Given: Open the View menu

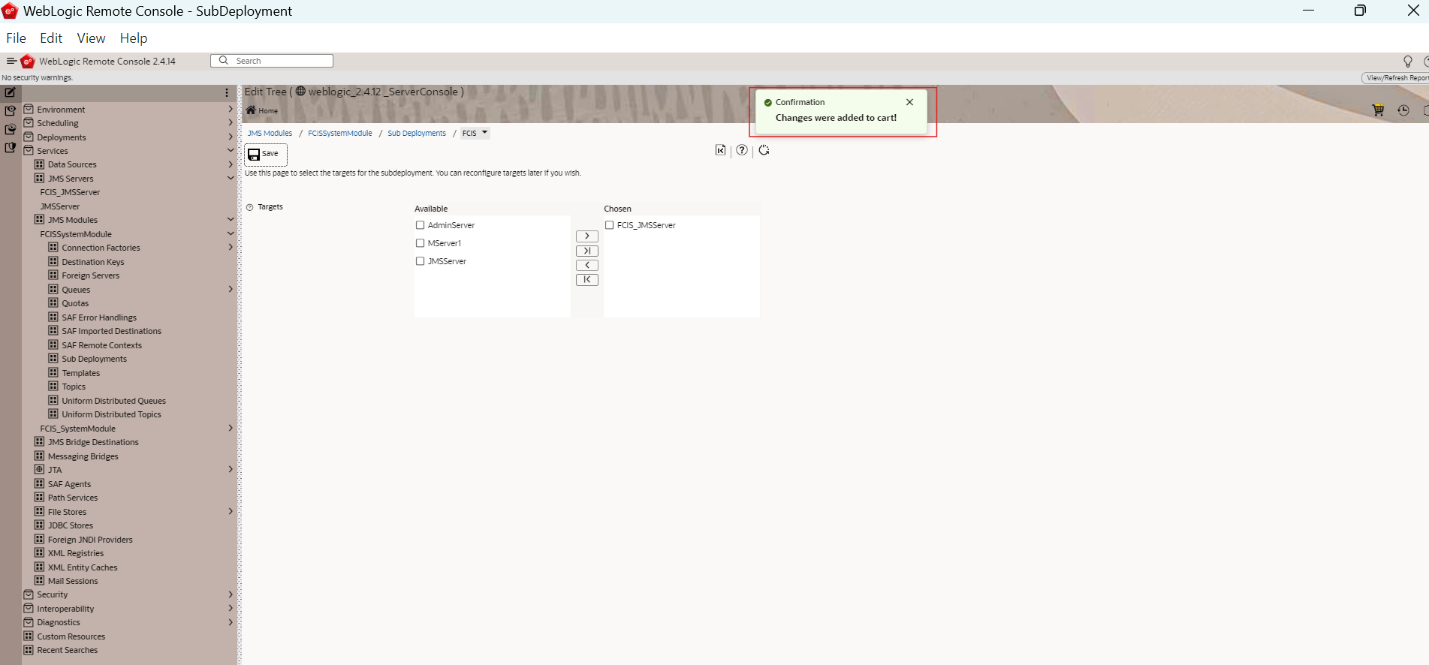Looking at the screenshot, I should tap(91, 38).
